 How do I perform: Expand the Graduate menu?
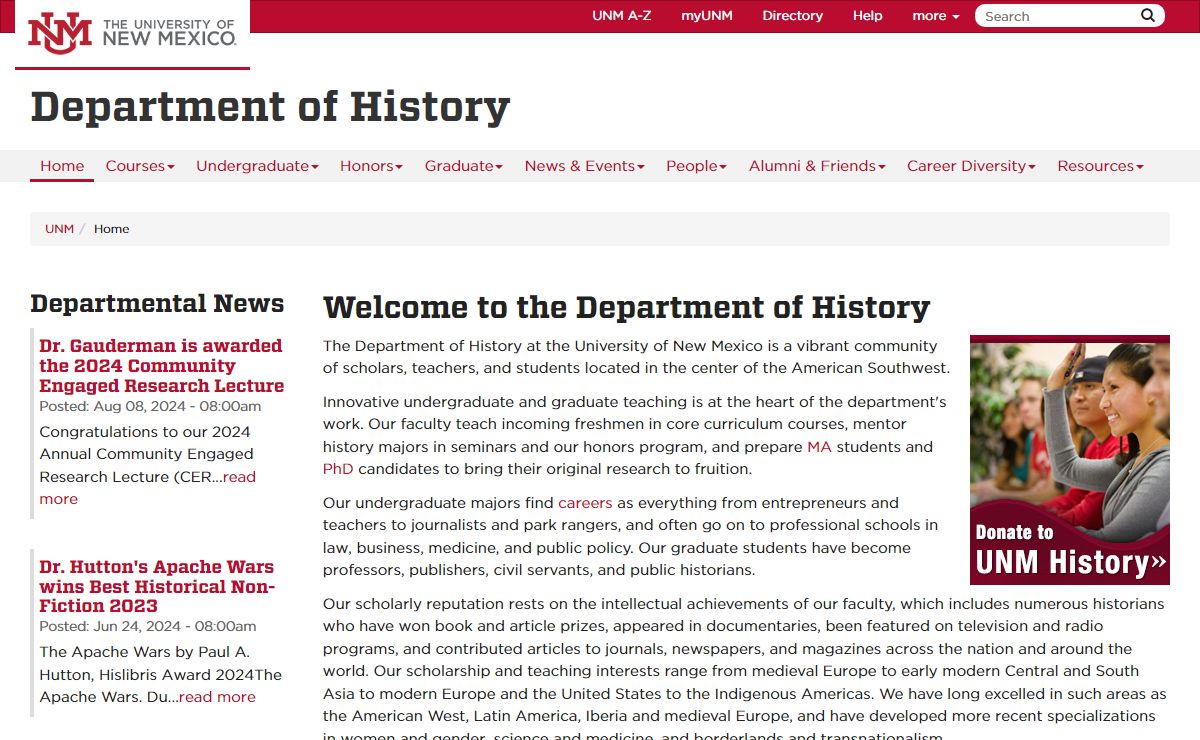463,166
